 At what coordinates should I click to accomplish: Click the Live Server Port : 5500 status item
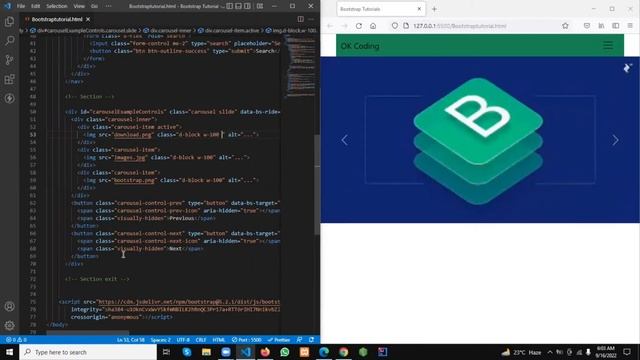point(247,340)
